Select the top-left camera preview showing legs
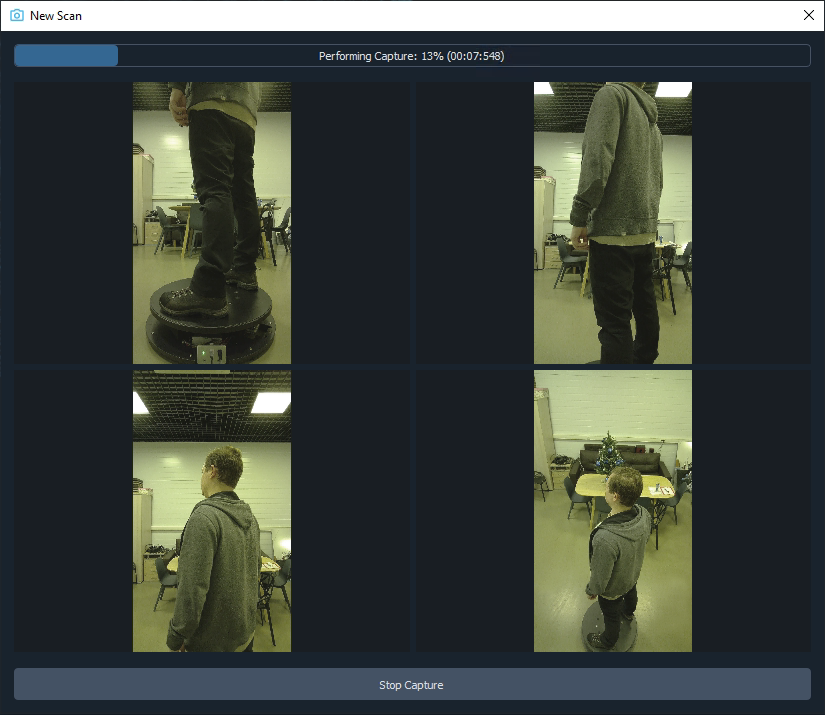Screen dimensions: 825x715 (x=211, y=222)
